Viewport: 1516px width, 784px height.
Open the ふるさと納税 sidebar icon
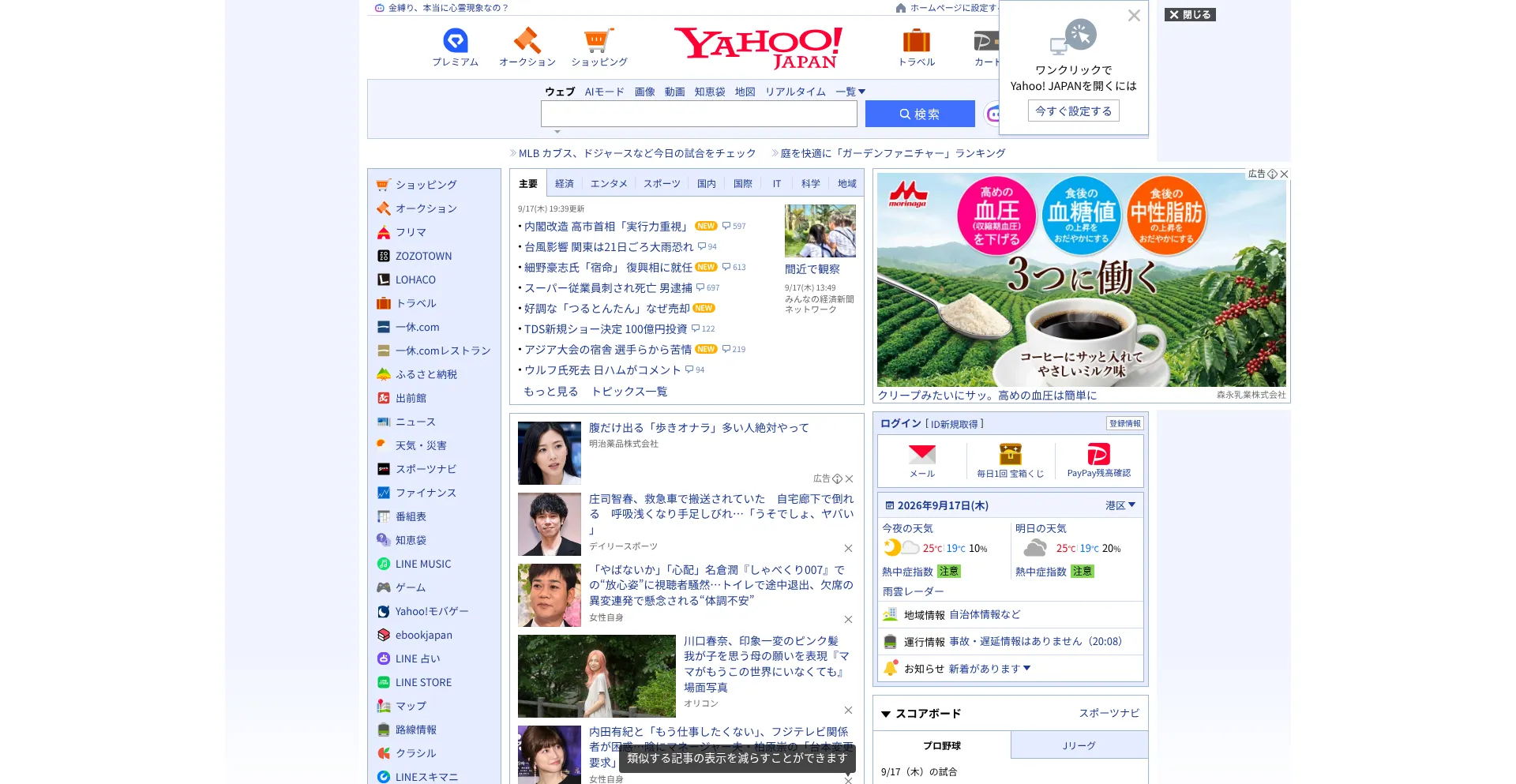tap(384, 374)
